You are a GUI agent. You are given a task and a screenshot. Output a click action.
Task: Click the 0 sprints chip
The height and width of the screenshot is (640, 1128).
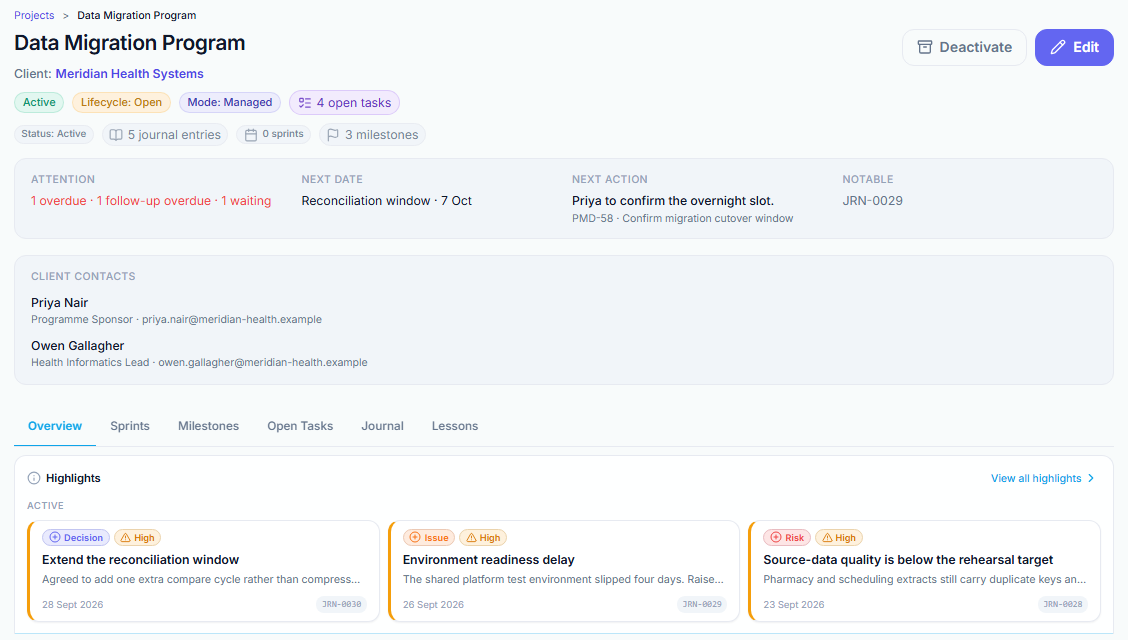coord(273,134)
